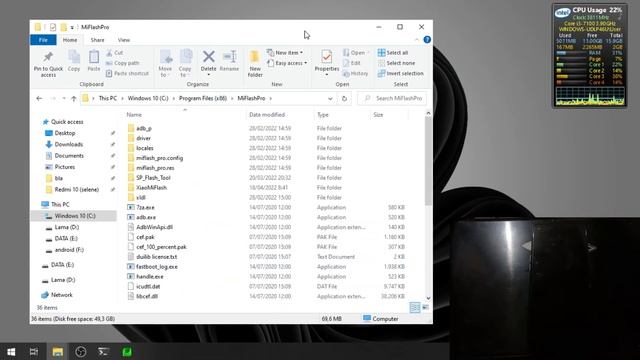The width and height of the screenshot is (640, 360).
Task: Select Quick access in navigation pane
Action: pos(67,122)
